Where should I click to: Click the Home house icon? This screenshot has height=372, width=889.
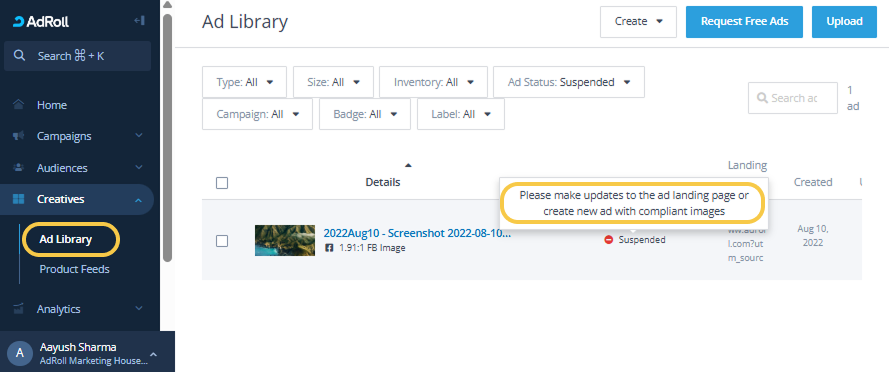click(x=19, y=105)
